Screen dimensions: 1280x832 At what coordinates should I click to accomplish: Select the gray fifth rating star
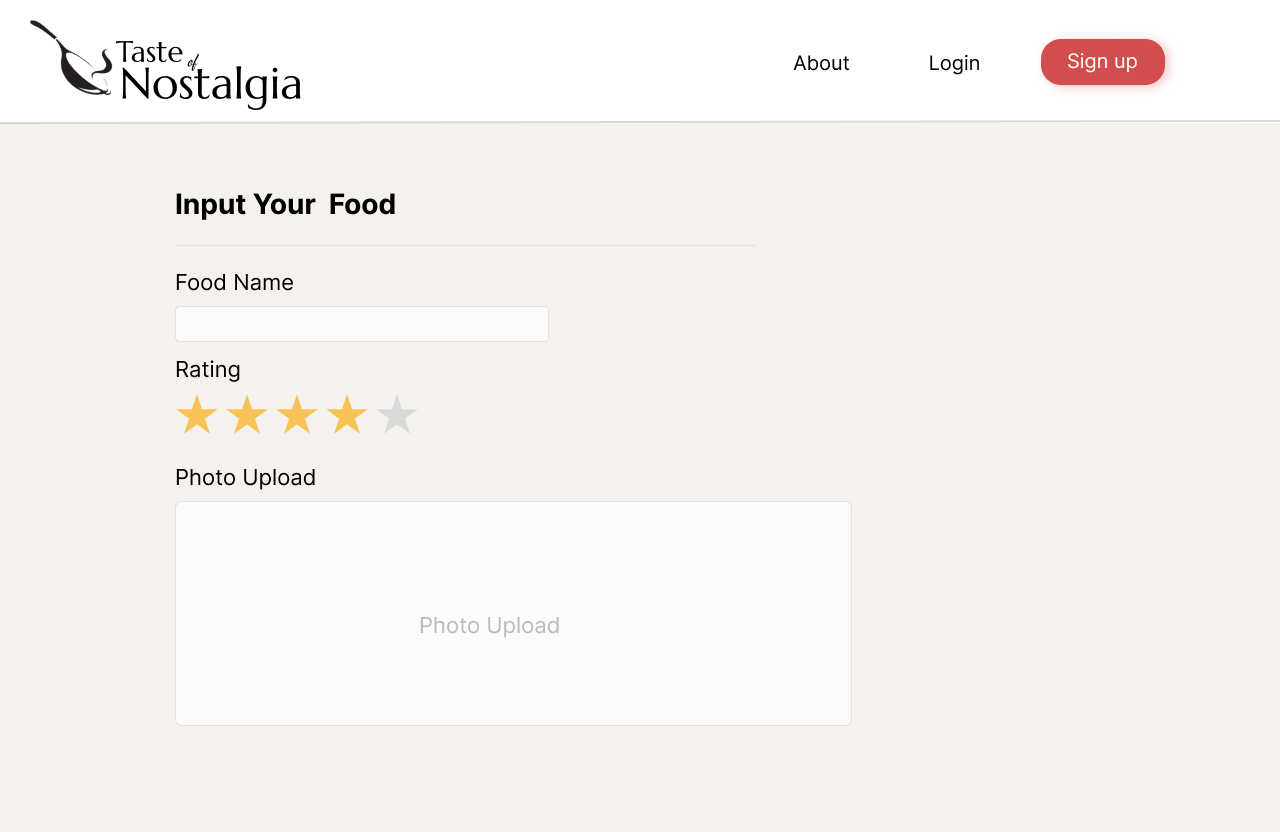tap(397, 415)
